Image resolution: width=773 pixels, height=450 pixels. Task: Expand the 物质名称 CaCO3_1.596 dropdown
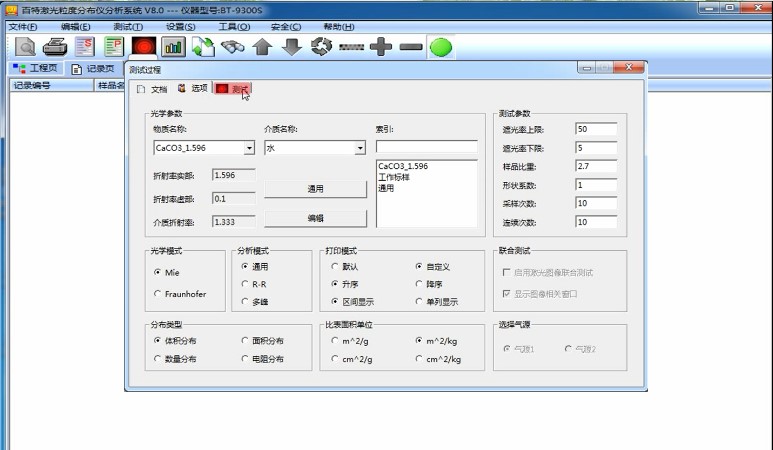(x=249, y=148)
